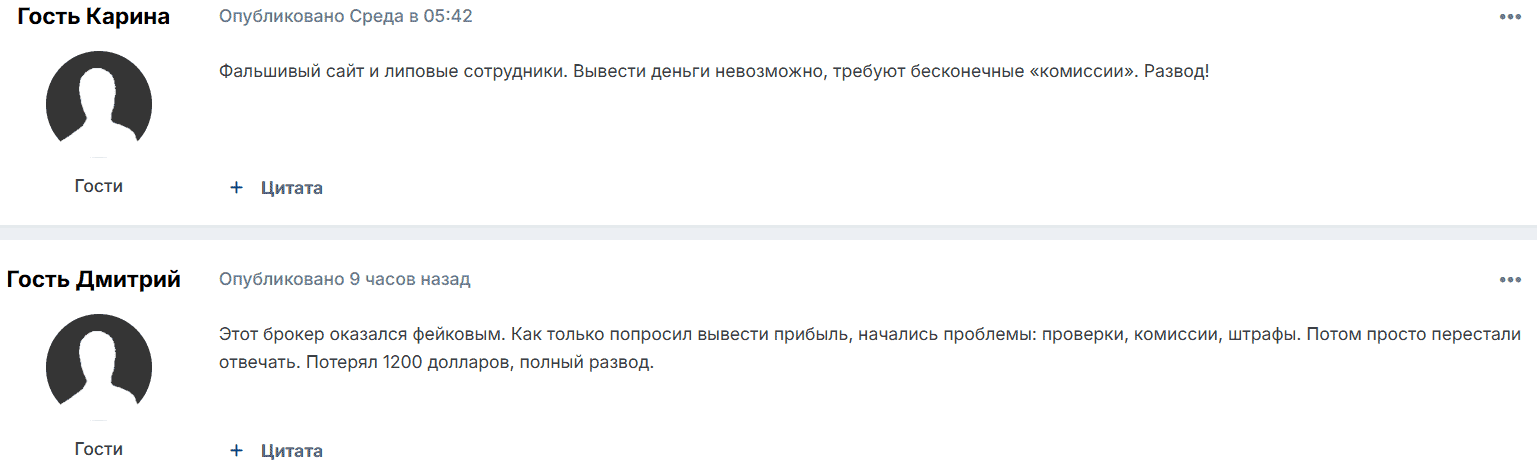Open timestamp 'Опубликовано 9 часов назад'
Screen dimensions: 1537x469
[x=344, y=280]
